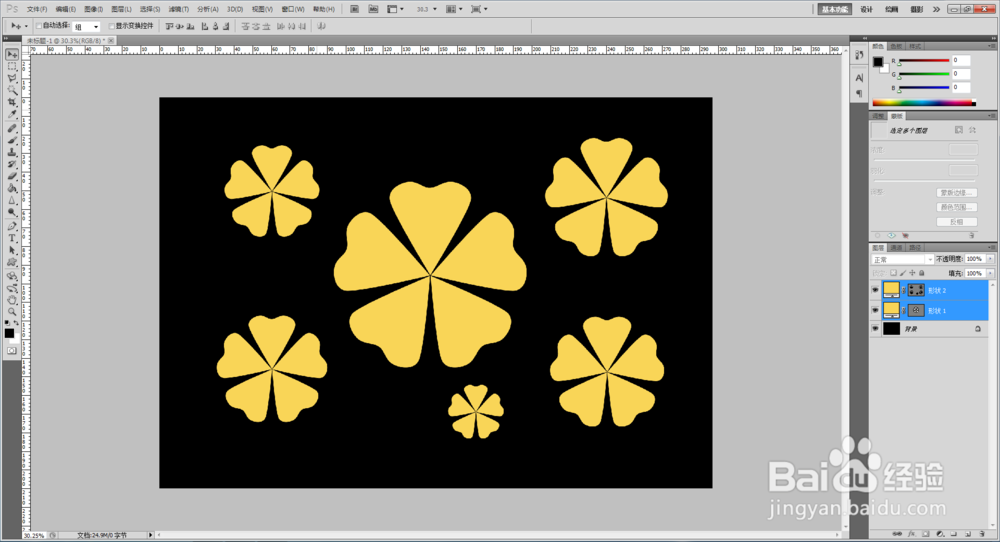Launch Bridge from the application bar
Screen dimensions: 1000x542
click(355, 9)
